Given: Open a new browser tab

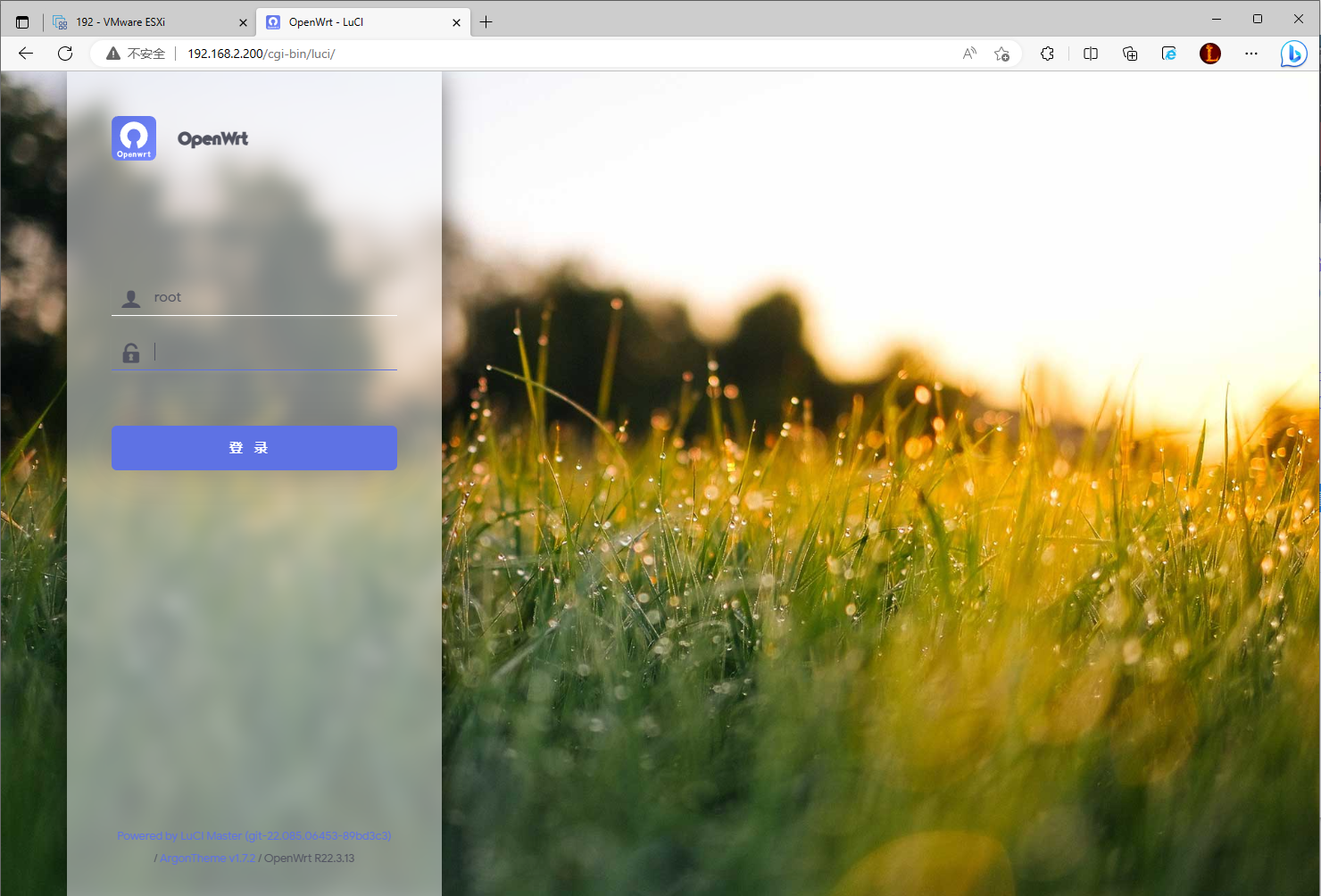Looking at the screenshot, I should 486,22.
